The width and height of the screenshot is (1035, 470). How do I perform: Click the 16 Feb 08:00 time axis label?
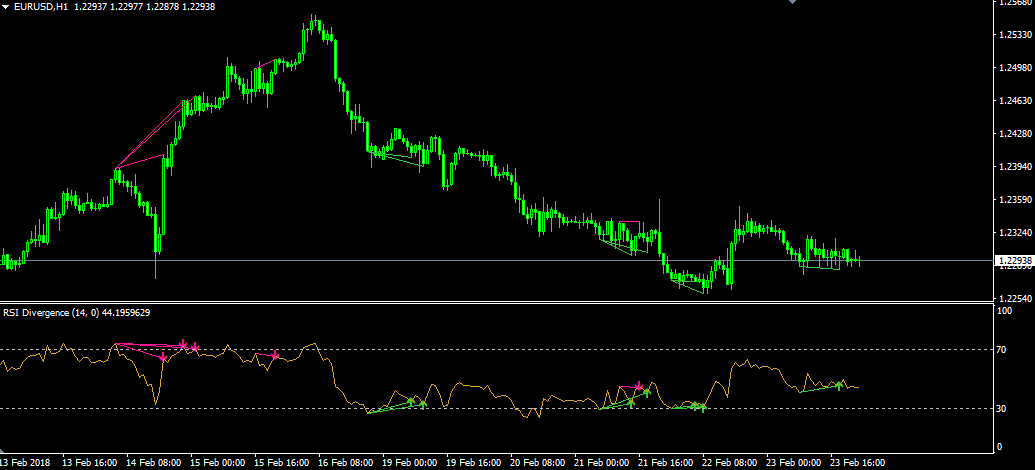pyautogui.click(x=345, y=463)
